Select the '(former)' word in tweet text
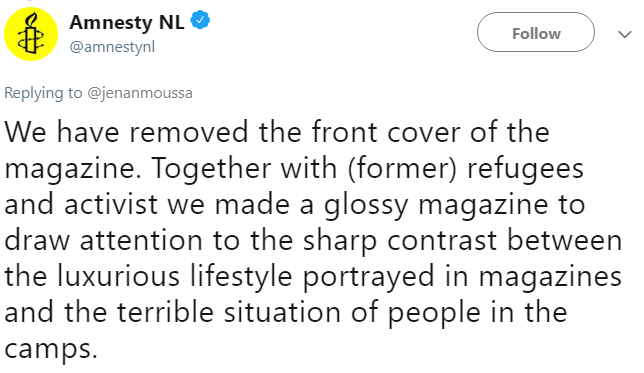The image size is (644, 373). 402,169
